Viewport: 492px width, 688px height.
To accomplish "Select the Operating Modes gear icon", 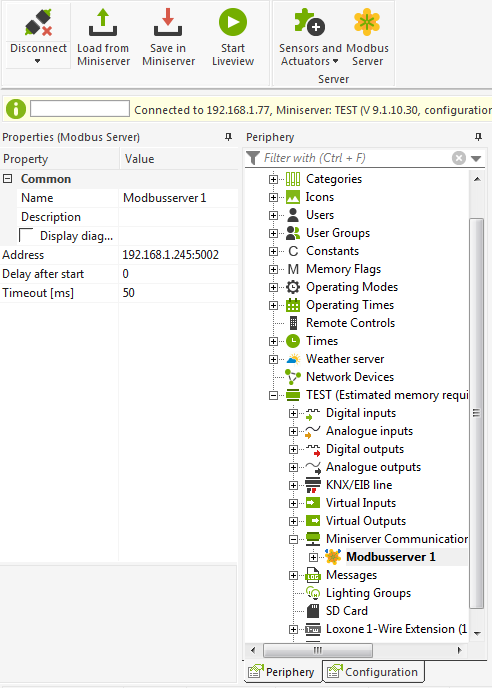I will click(x=293, y=287).
